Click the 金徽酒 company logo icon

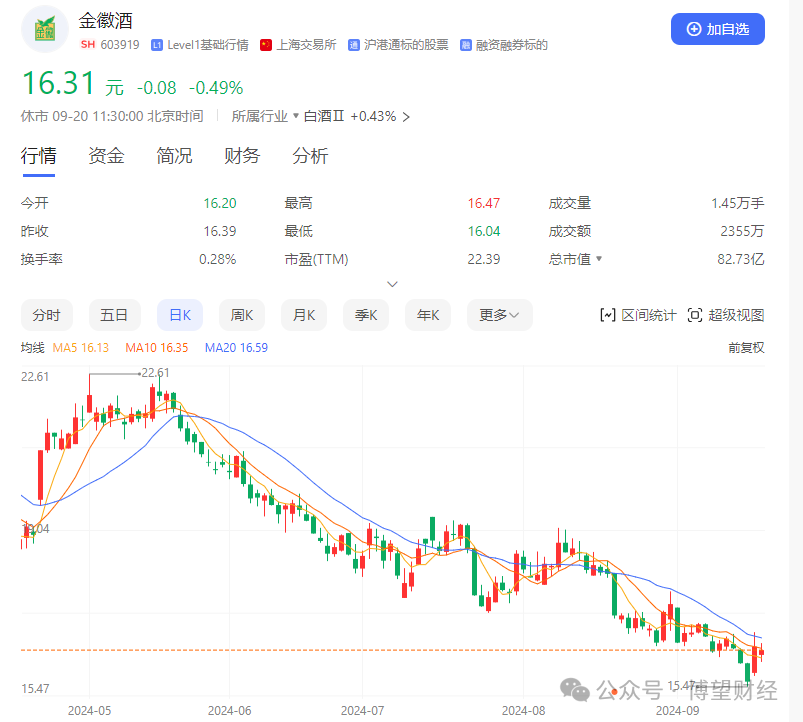click(x=45, y=30)
